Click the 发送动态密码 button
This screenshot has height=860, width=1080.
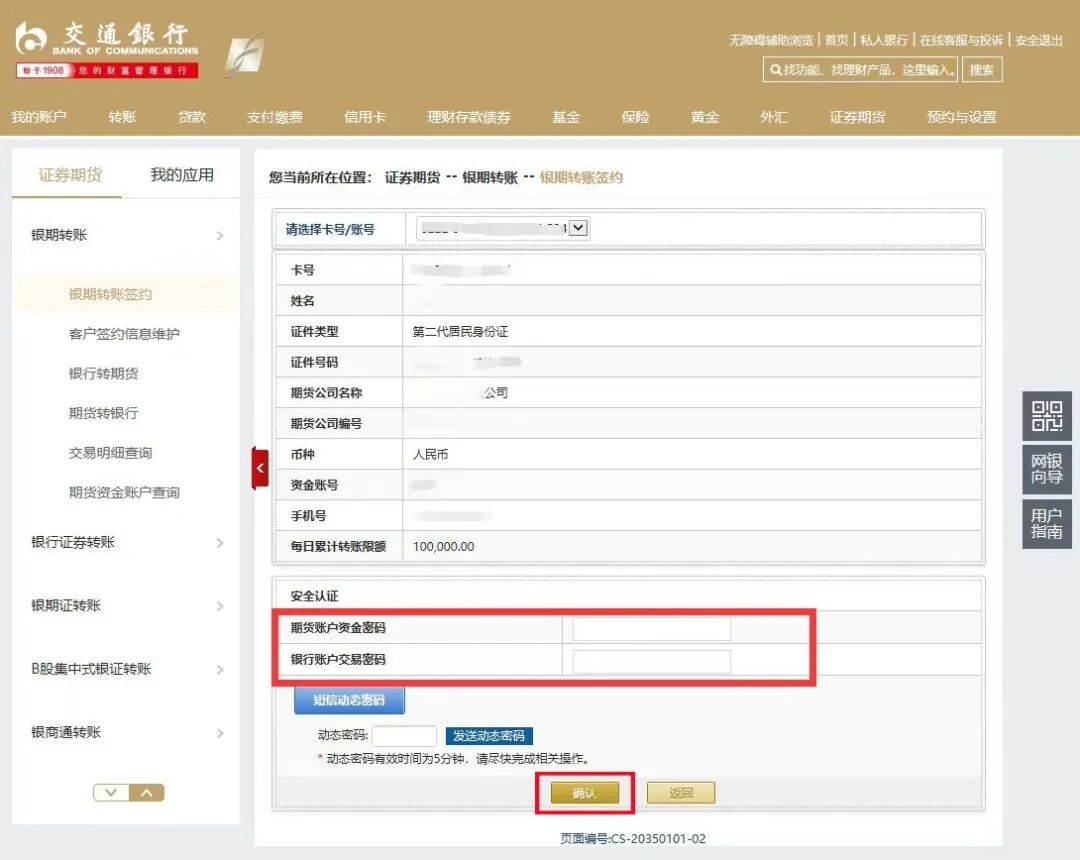(489, 736)
